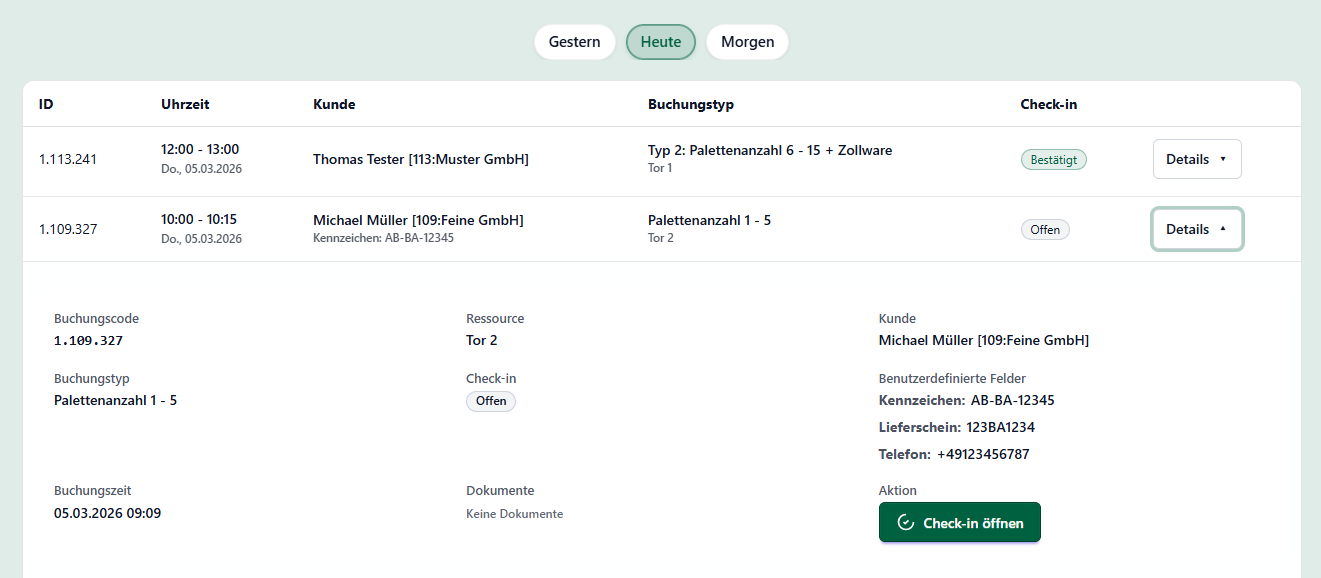Click the Bestätigt status badge
1321x578 pixels.
point(1053,159)
